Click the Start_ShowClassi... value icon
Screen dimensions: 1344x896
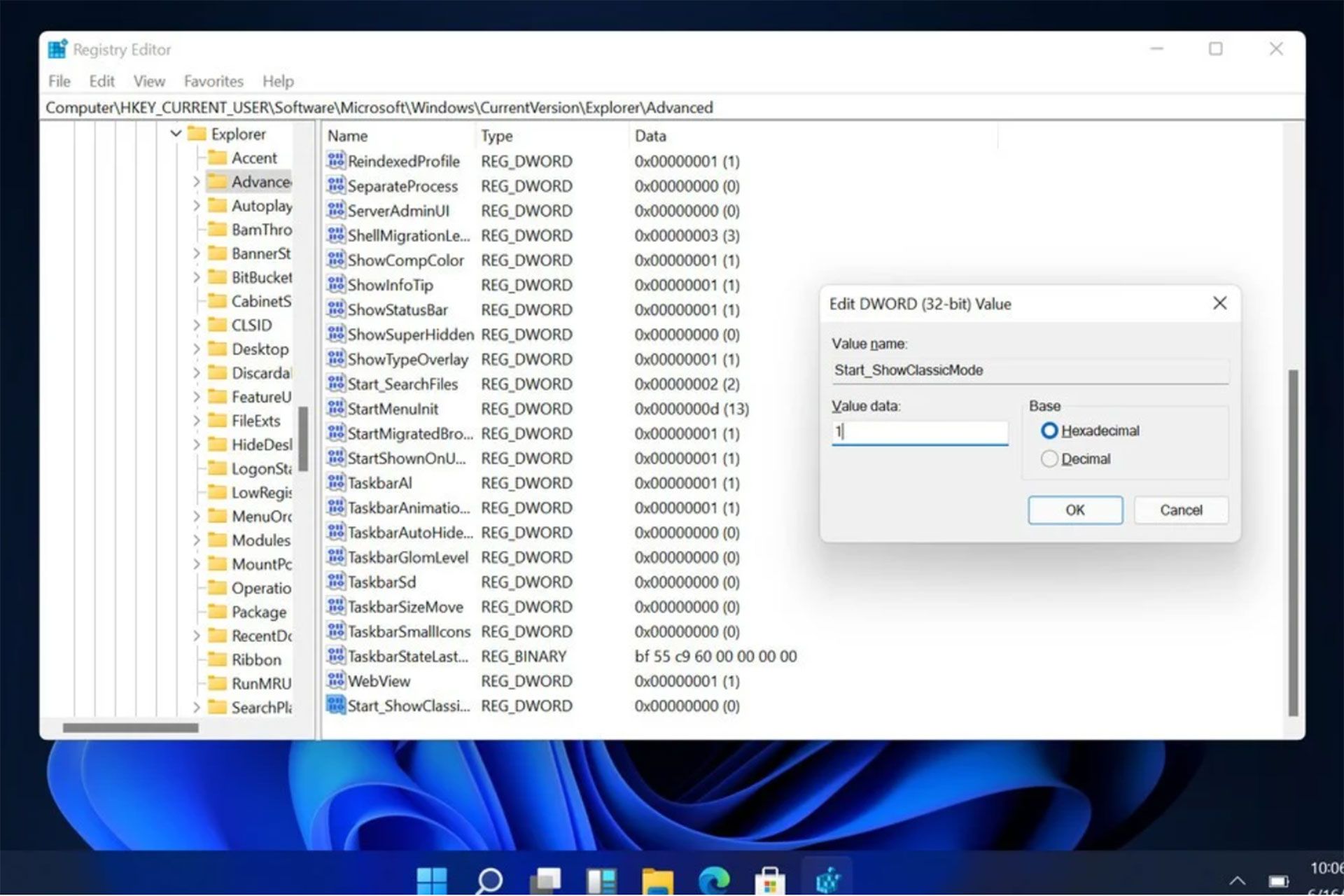pyautogui.click(x=336, y=706)
